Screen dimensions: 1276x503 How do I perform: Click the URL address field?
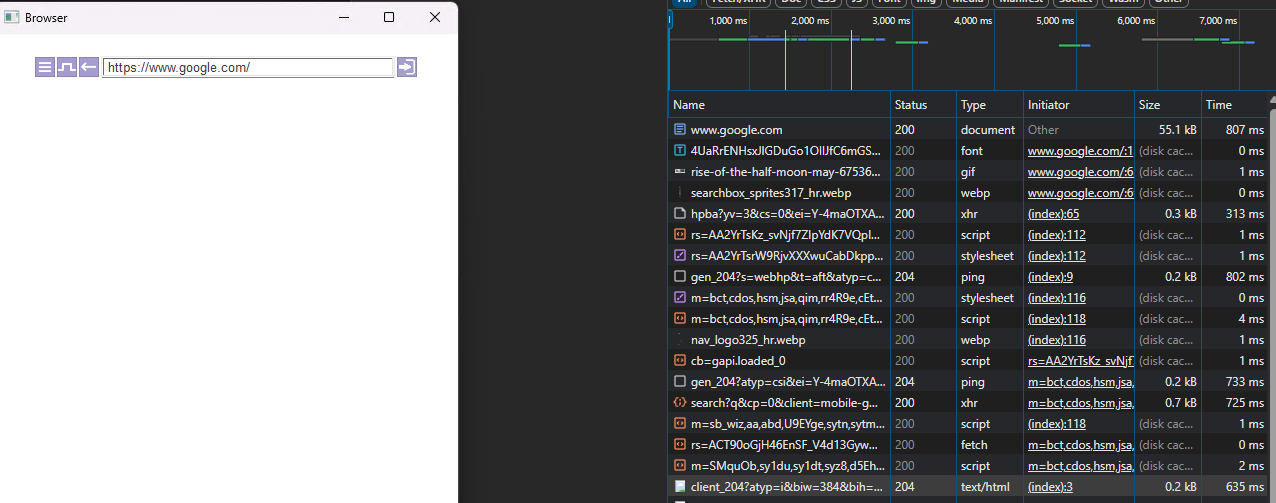point(248,67)
